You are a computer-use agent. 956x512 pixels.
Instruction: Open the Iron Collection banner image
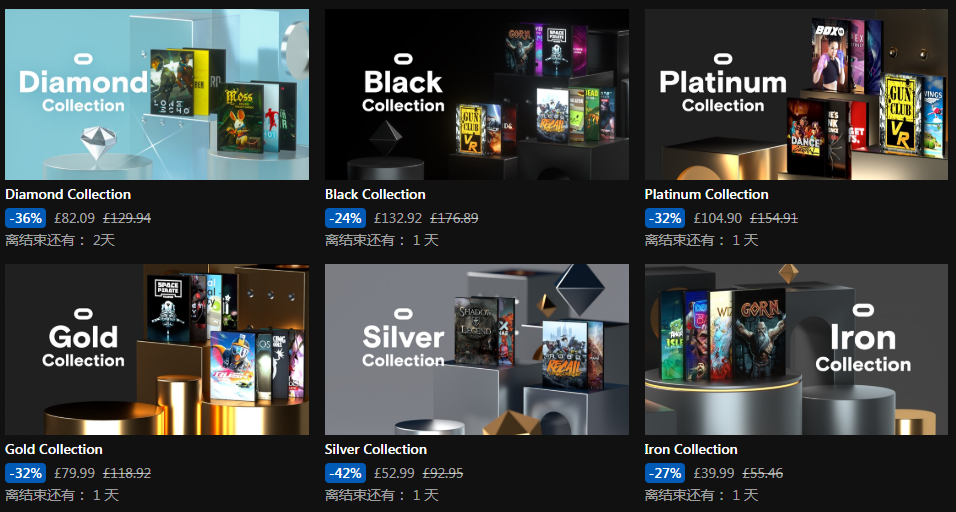796,349
